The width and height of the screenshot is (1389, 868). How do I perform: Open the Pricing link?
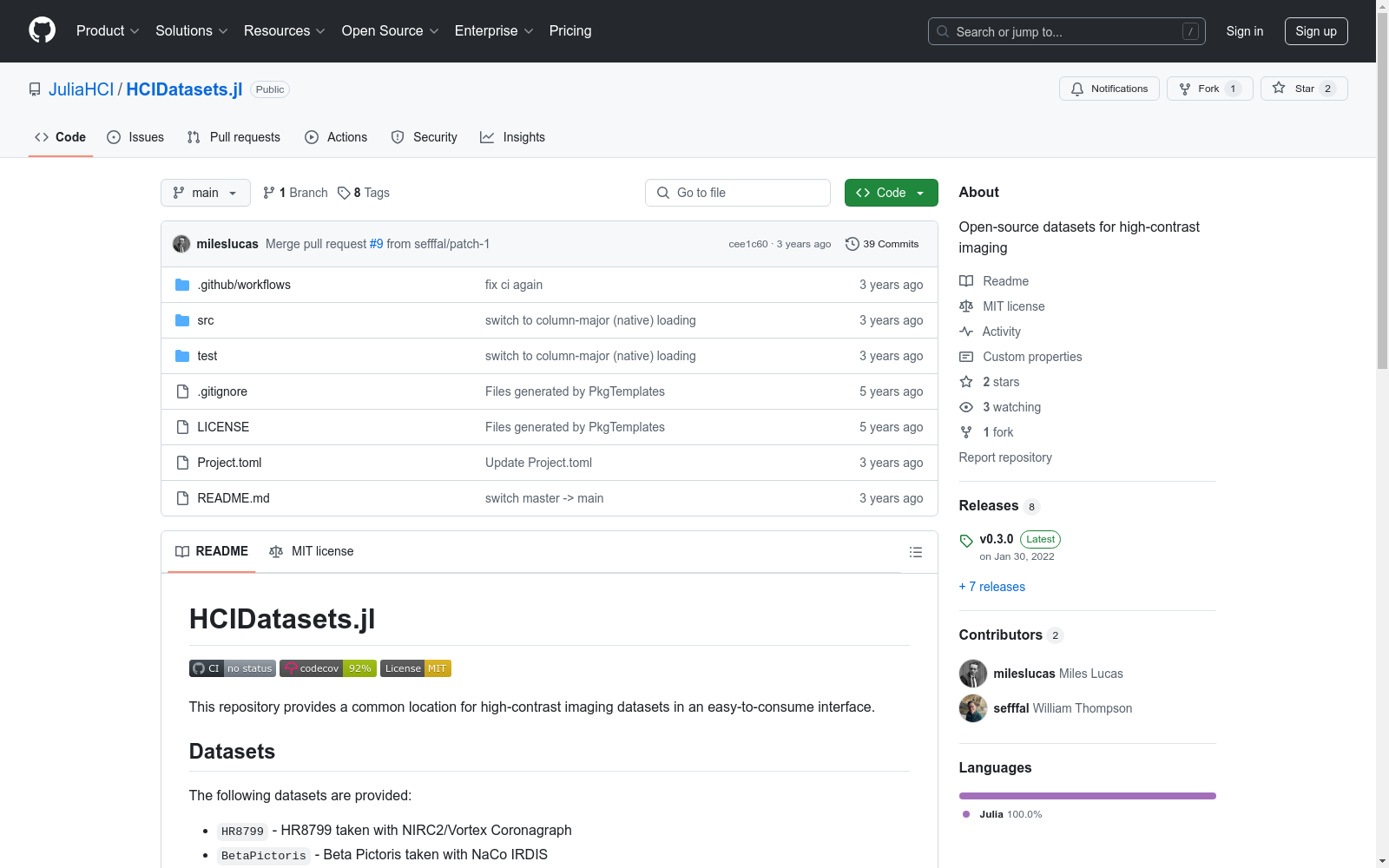(x=570, y=31)
